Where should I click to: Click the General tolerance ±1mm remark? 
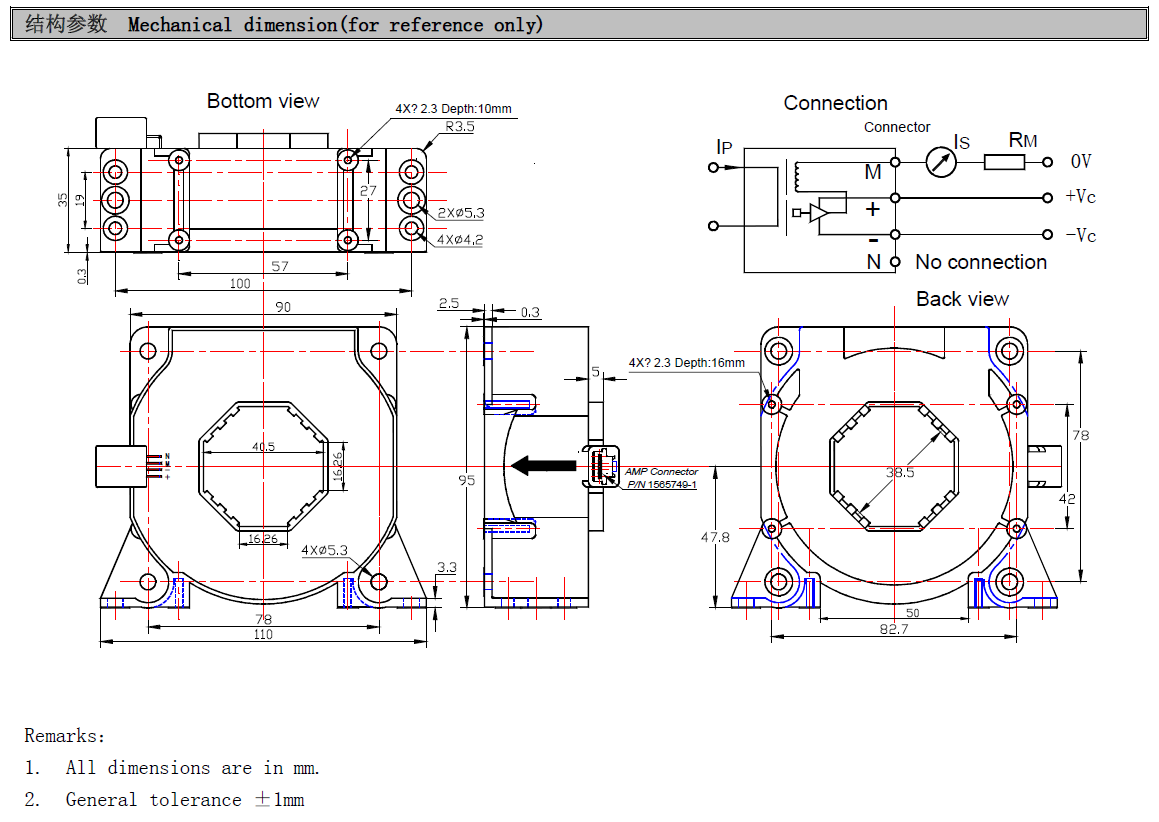pos(185,799)
